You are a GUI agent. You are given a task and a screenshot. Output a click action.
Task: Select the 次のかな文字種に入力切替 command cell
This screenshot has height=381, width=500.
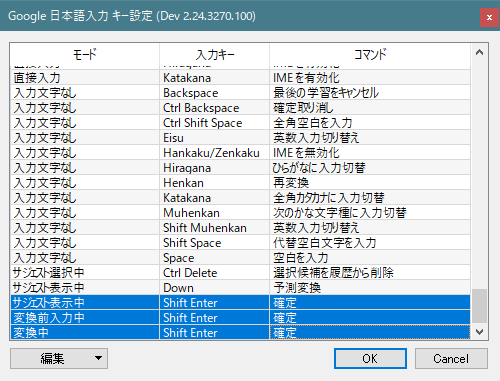coord(370,213)
